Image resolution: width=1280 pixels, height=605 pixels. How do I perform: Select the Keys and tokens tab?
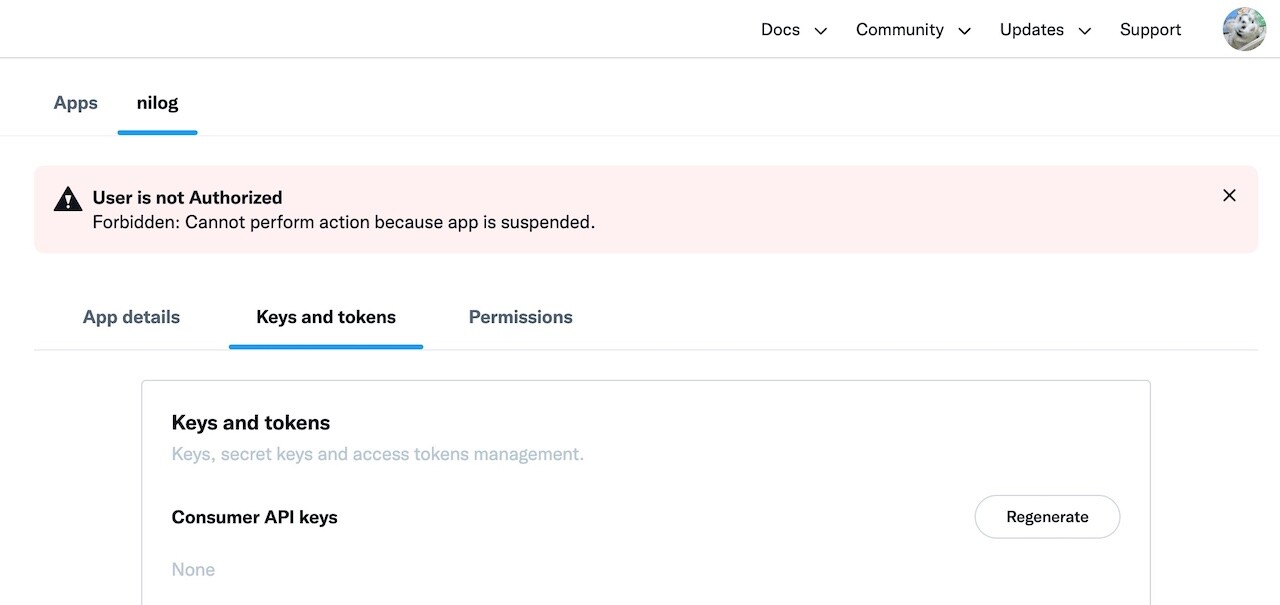326,317
